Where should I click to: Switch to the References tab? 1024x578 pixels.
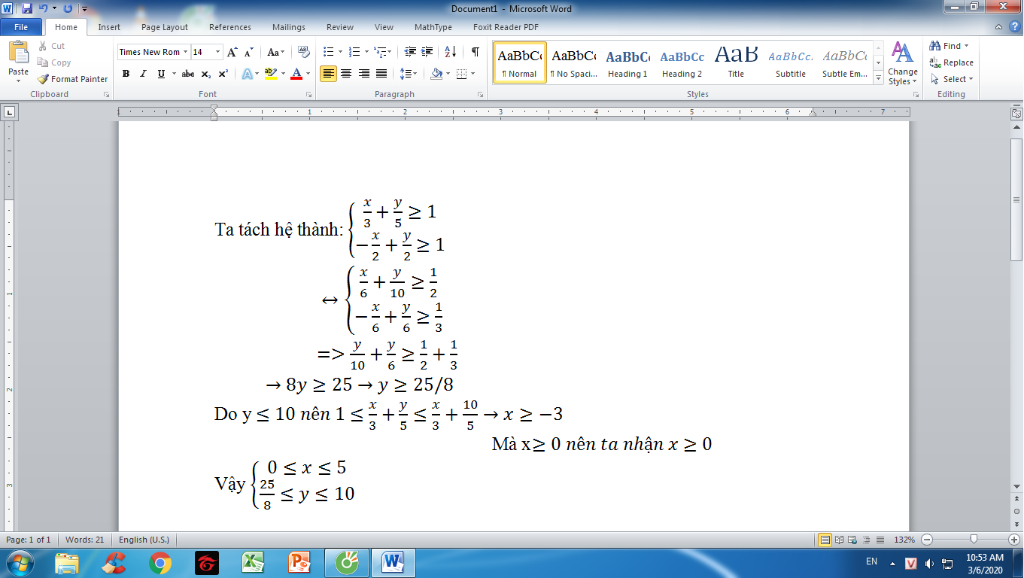point(230,27)
